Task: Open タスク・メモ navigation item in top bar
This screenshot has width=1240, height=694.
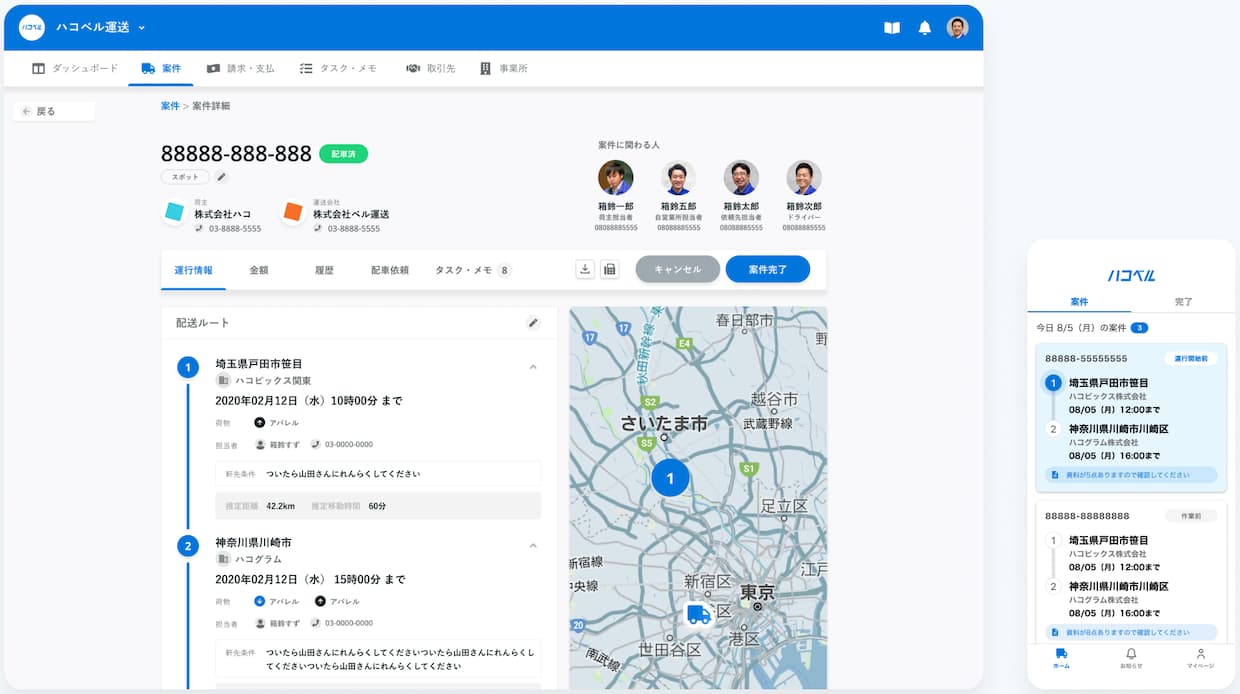Action: click(x=338, y=68)
